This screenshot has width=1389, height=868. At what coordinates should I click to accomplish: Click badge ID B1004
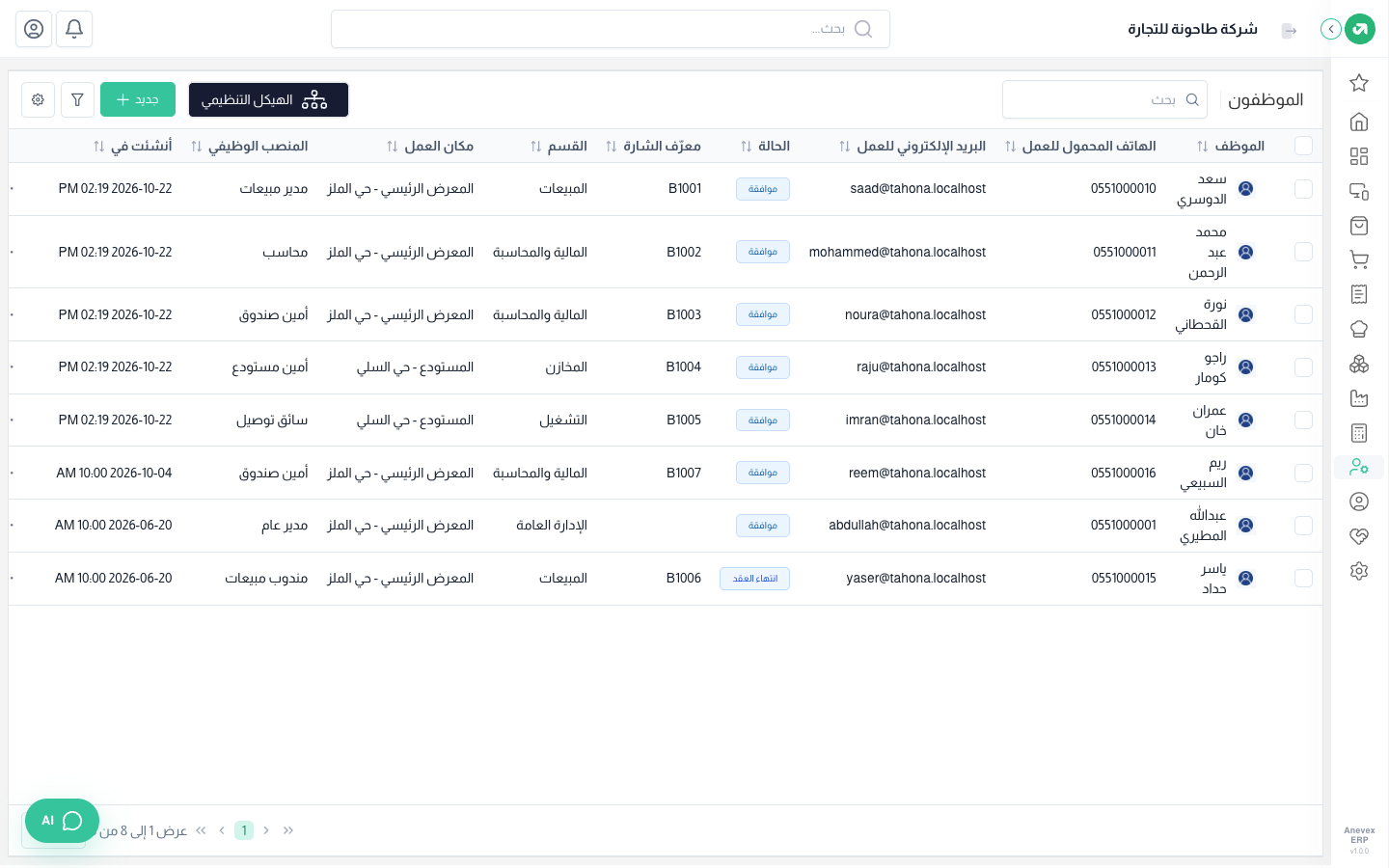click(684, 366)
